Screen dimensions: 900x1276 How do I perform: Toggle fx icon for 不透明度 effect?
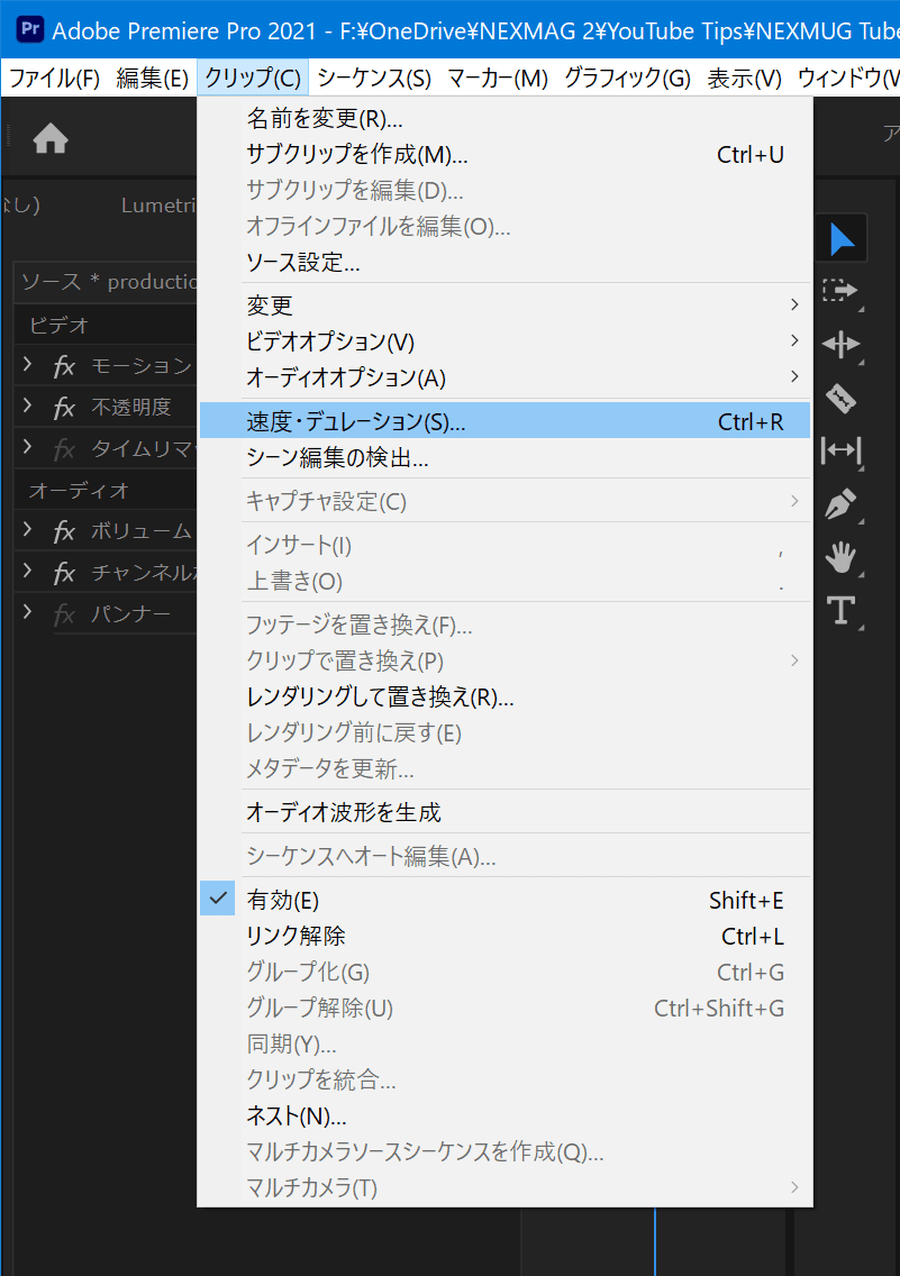click(64, 407)
